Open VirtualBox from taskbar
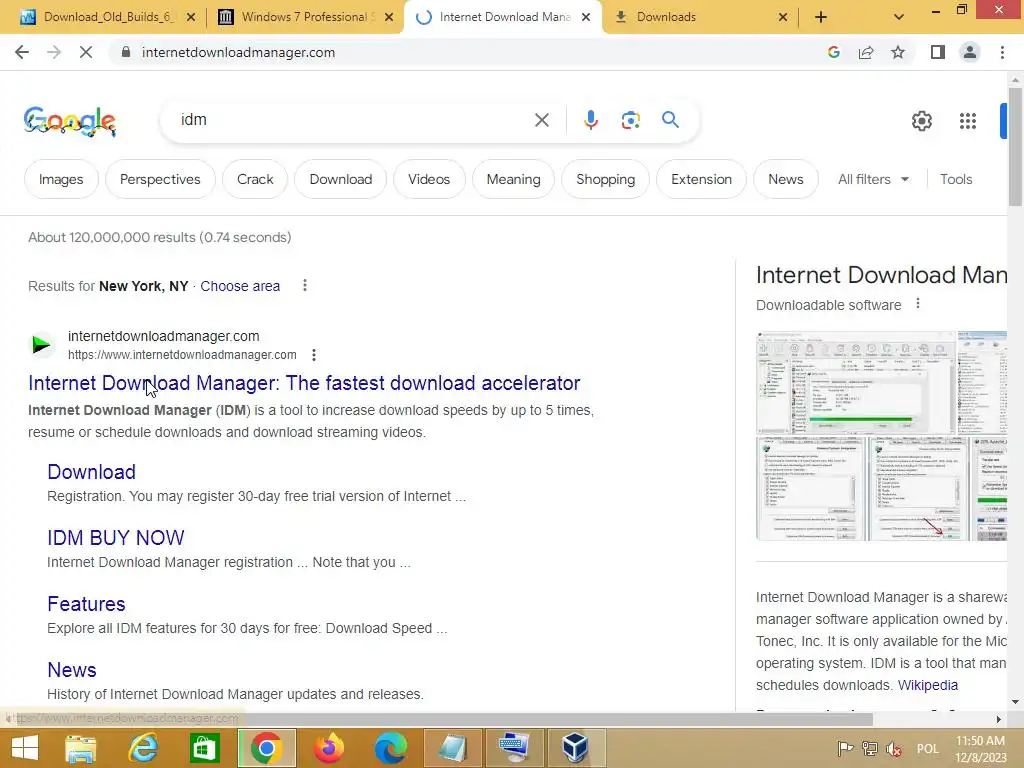 [x=575, y=748]
